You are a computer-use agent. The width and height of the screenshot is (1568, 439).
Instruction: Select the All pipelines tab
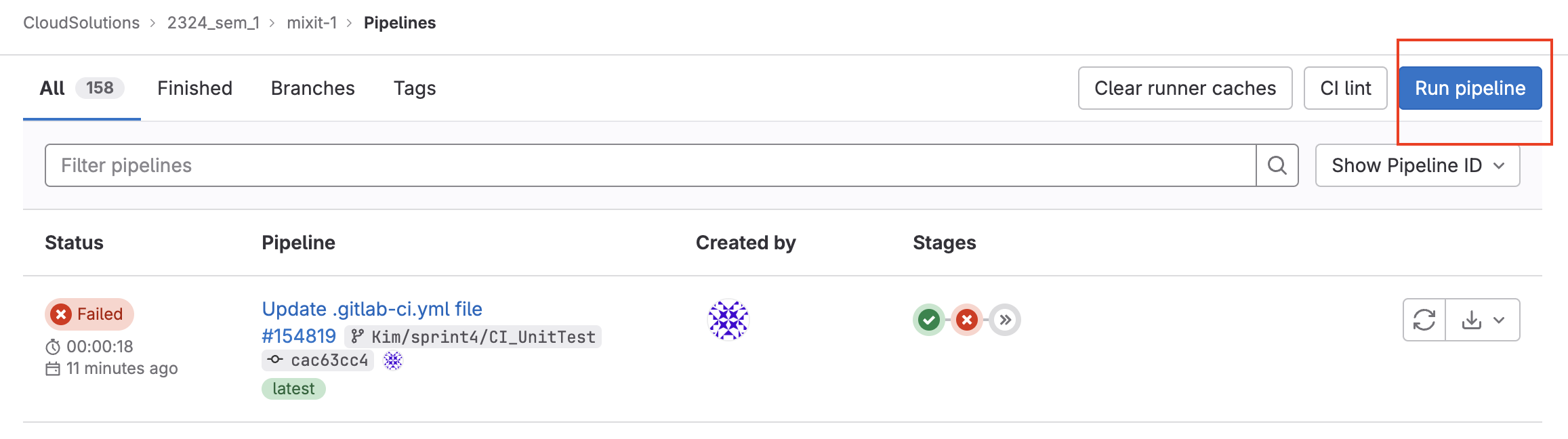pos(81,88)
